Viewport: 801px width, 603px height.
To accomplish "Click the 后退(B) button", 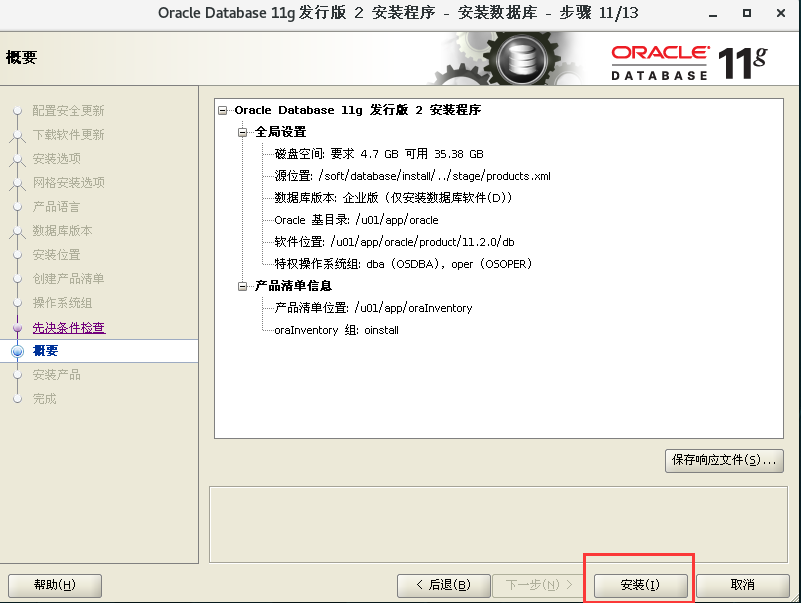I will 443,586.
